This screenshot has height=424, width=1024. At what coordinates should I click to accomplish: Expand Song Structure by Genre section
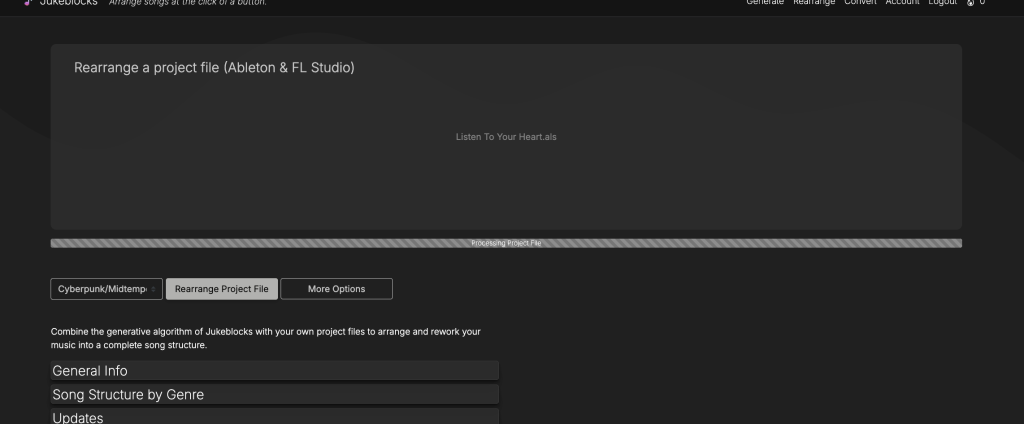click(x=274, y=395)
